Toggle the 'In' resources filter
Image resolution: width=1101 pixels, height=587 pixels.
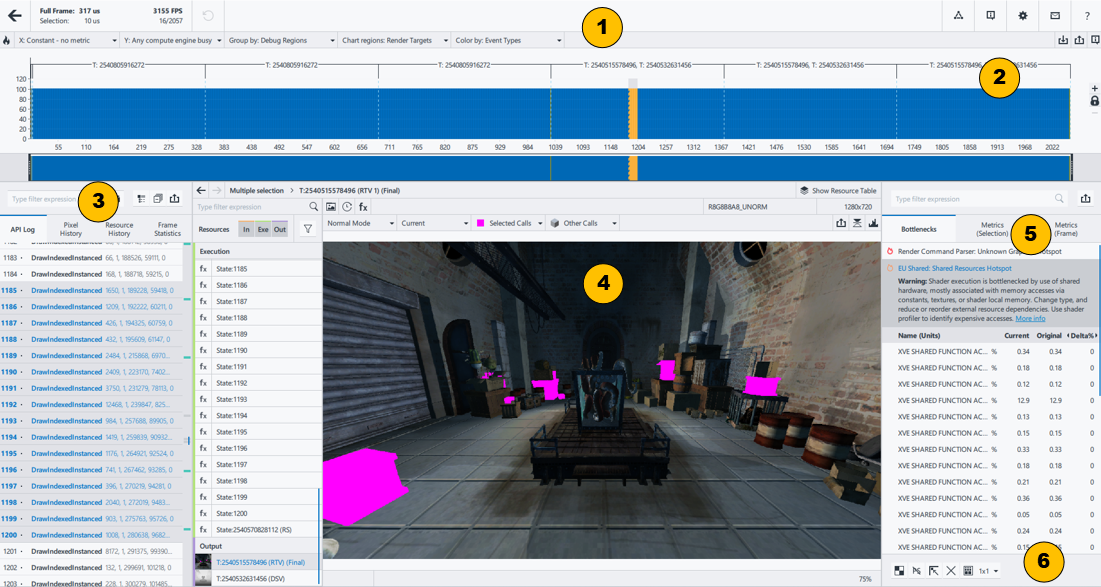click(x=246, y=229)
